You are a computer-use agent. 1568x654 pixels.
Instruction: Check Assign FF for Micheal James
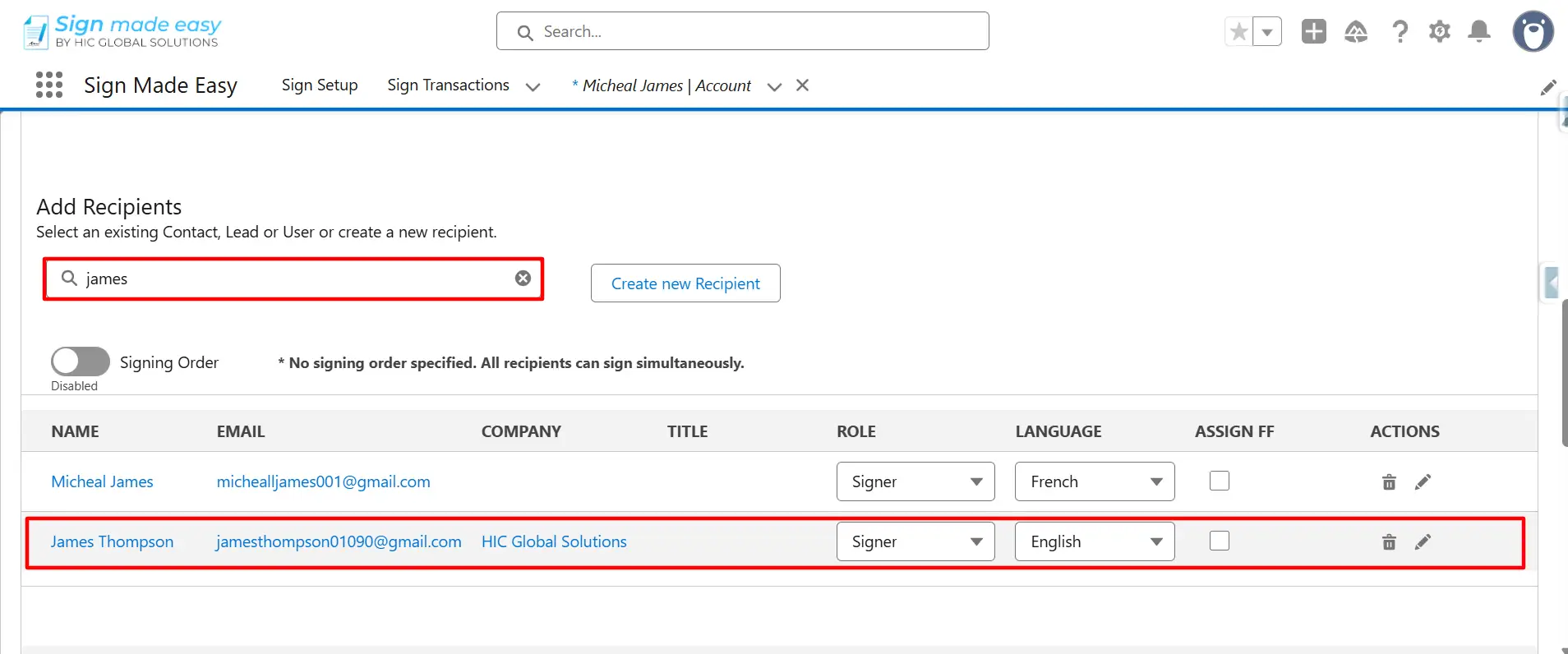tap(1220, 481)
